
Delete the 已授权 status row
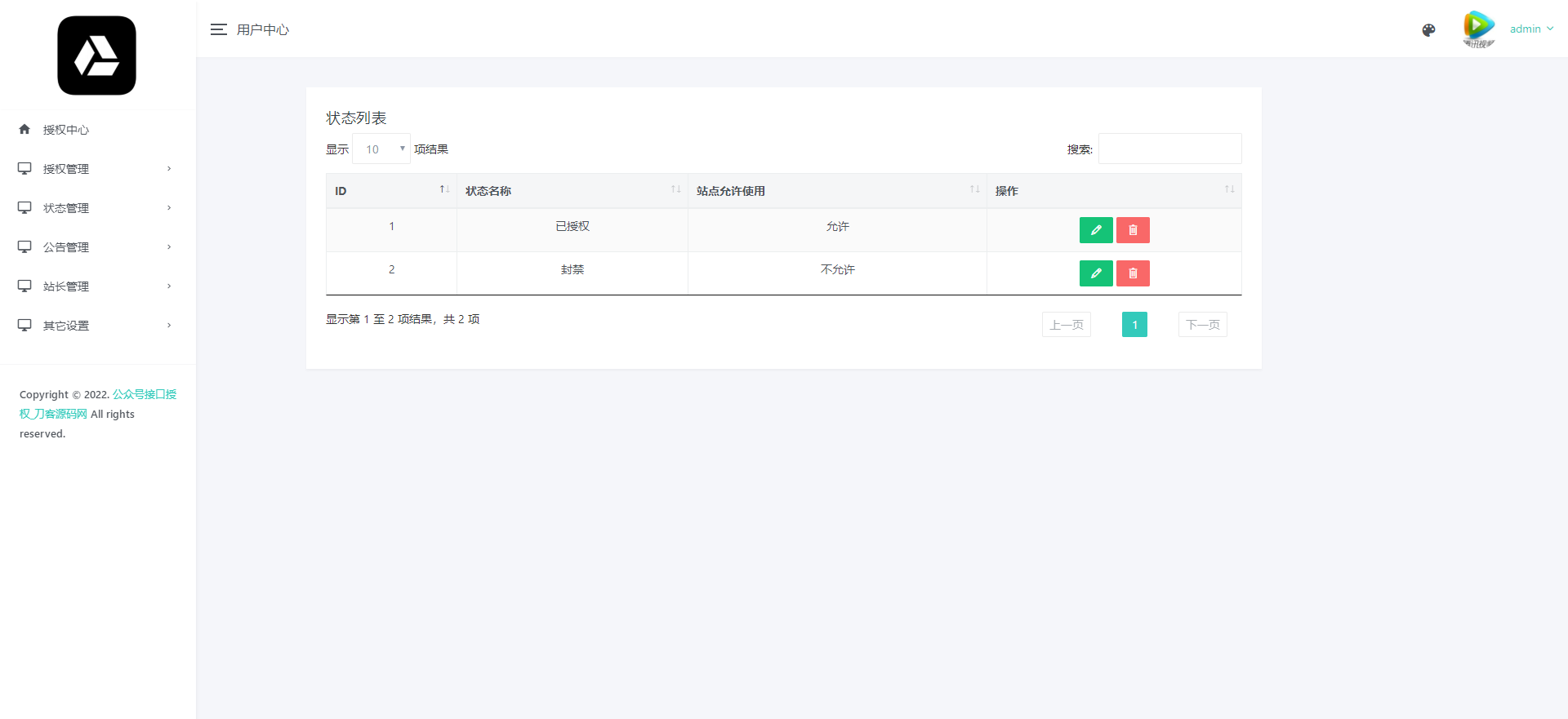1133,230
